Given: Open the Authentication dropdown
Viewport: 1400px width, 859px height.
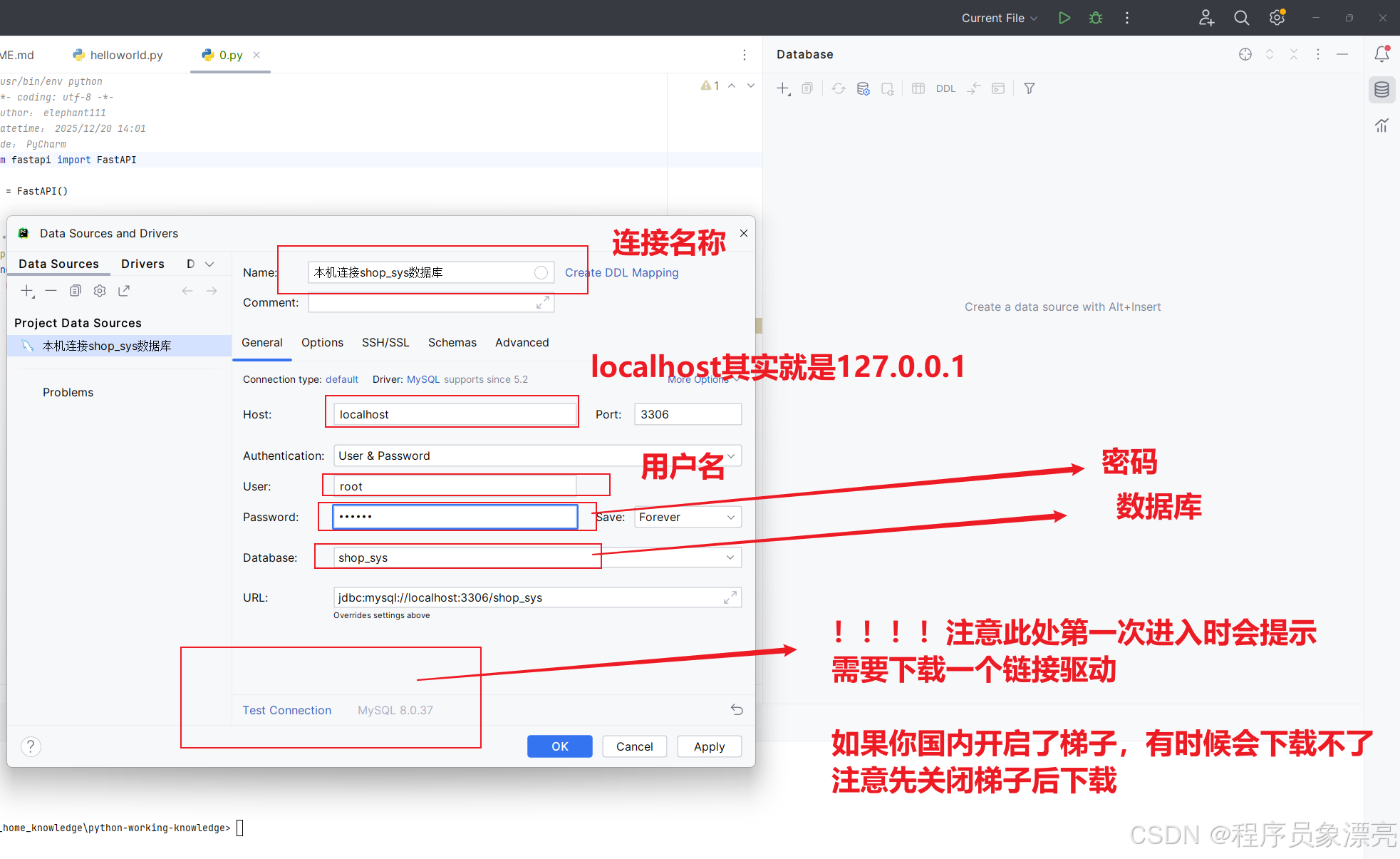Looking at the screenshot, I should tap(730, 456).
